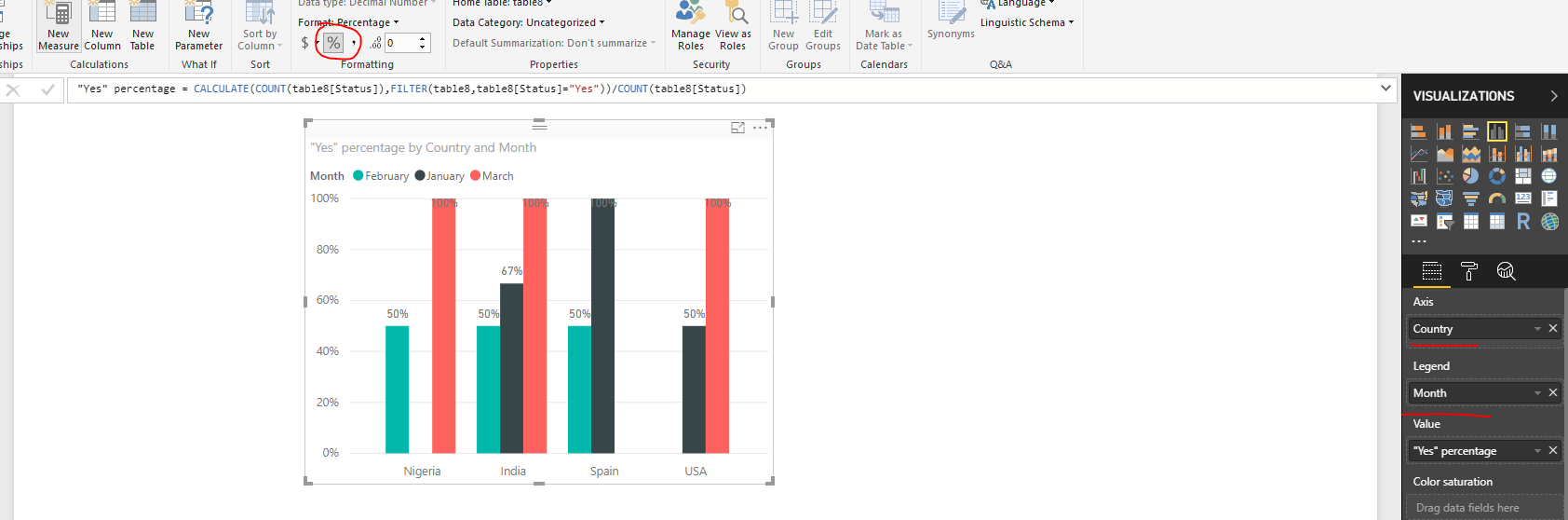Image resolution: width=1568 pixels, height=520 pixels.
Task: Select area chart visual
Action: 1445,154
